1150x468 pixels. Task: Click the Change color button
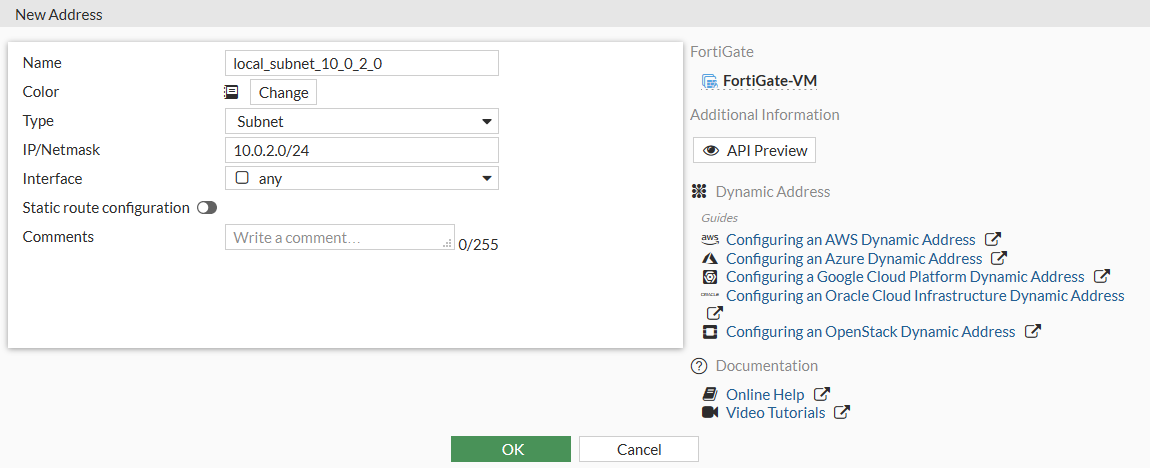283,92
